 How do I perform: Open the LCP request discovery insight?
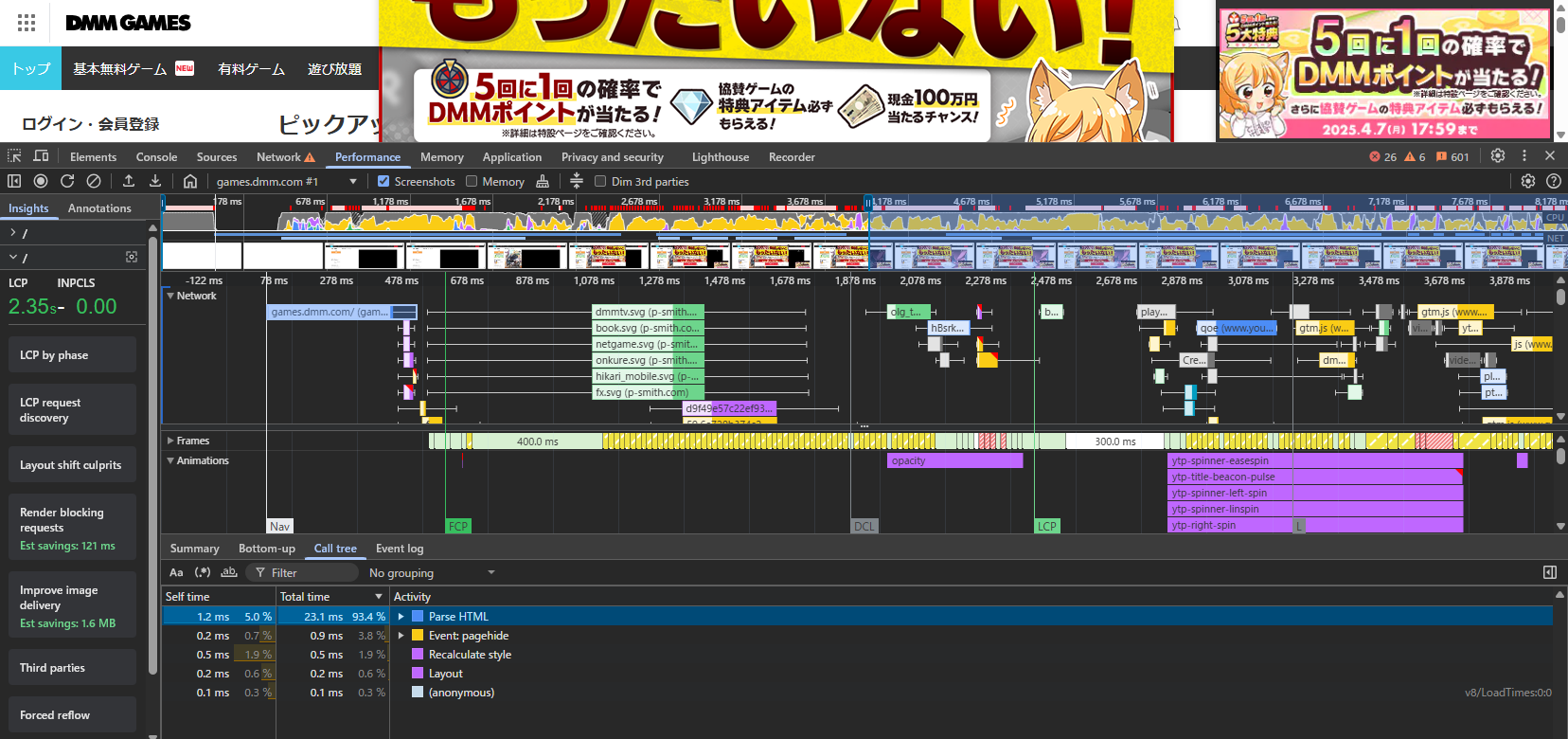72,409
